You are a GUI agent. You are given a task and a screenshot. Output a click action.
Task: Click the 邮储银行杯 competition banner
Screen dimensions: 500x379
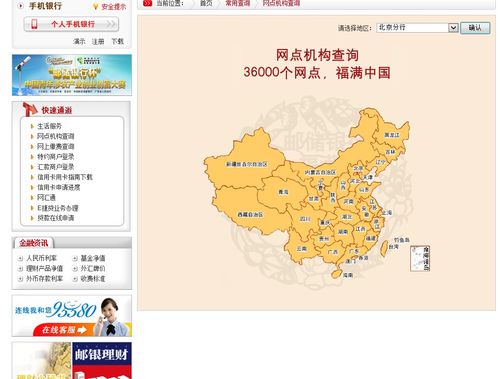coord(72,75)
